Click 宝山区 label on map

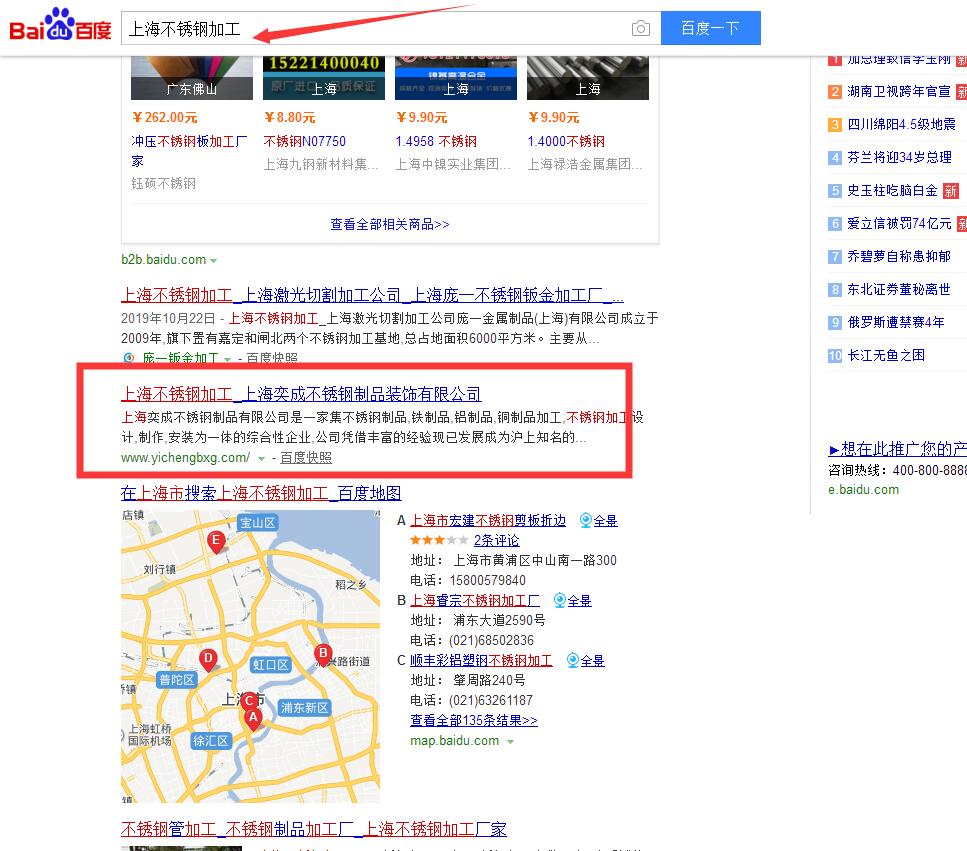click(258, 523)
